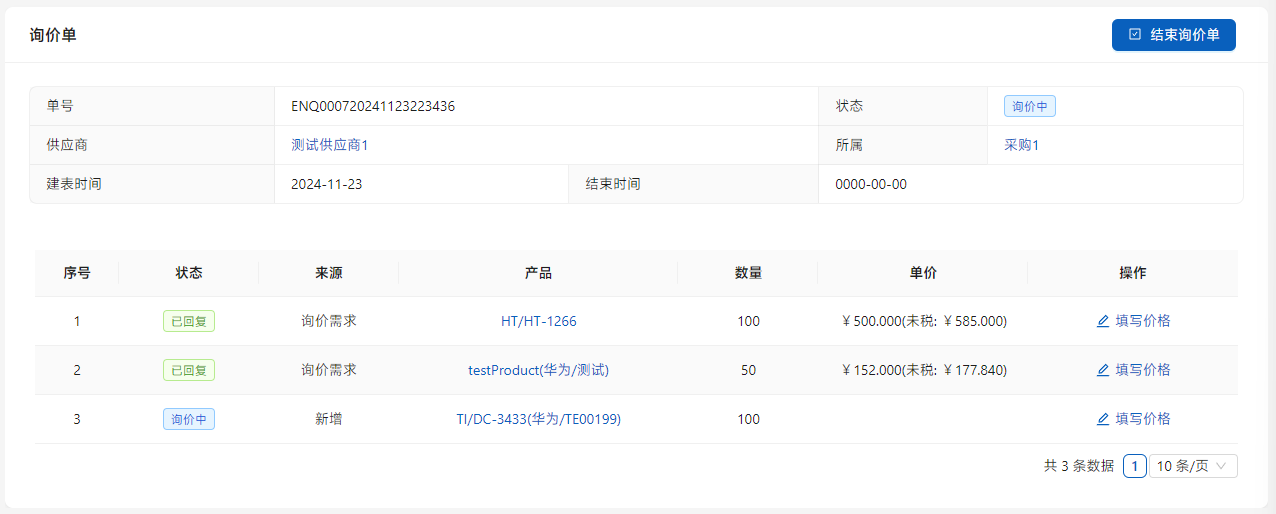Click pencil icon for row 2 填写价格
Viewport: 1276px width, 514px height.
pyautogui.click(x=1103, y=370)
